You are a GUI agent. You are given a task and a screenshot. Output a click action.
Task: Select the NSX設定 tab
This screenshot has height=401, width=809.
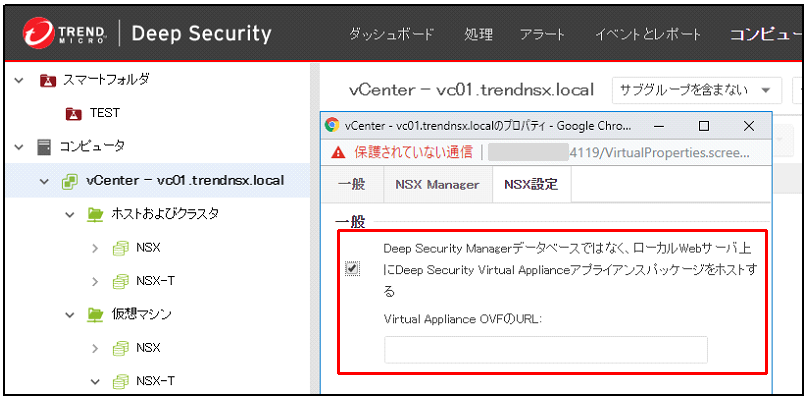531,185
